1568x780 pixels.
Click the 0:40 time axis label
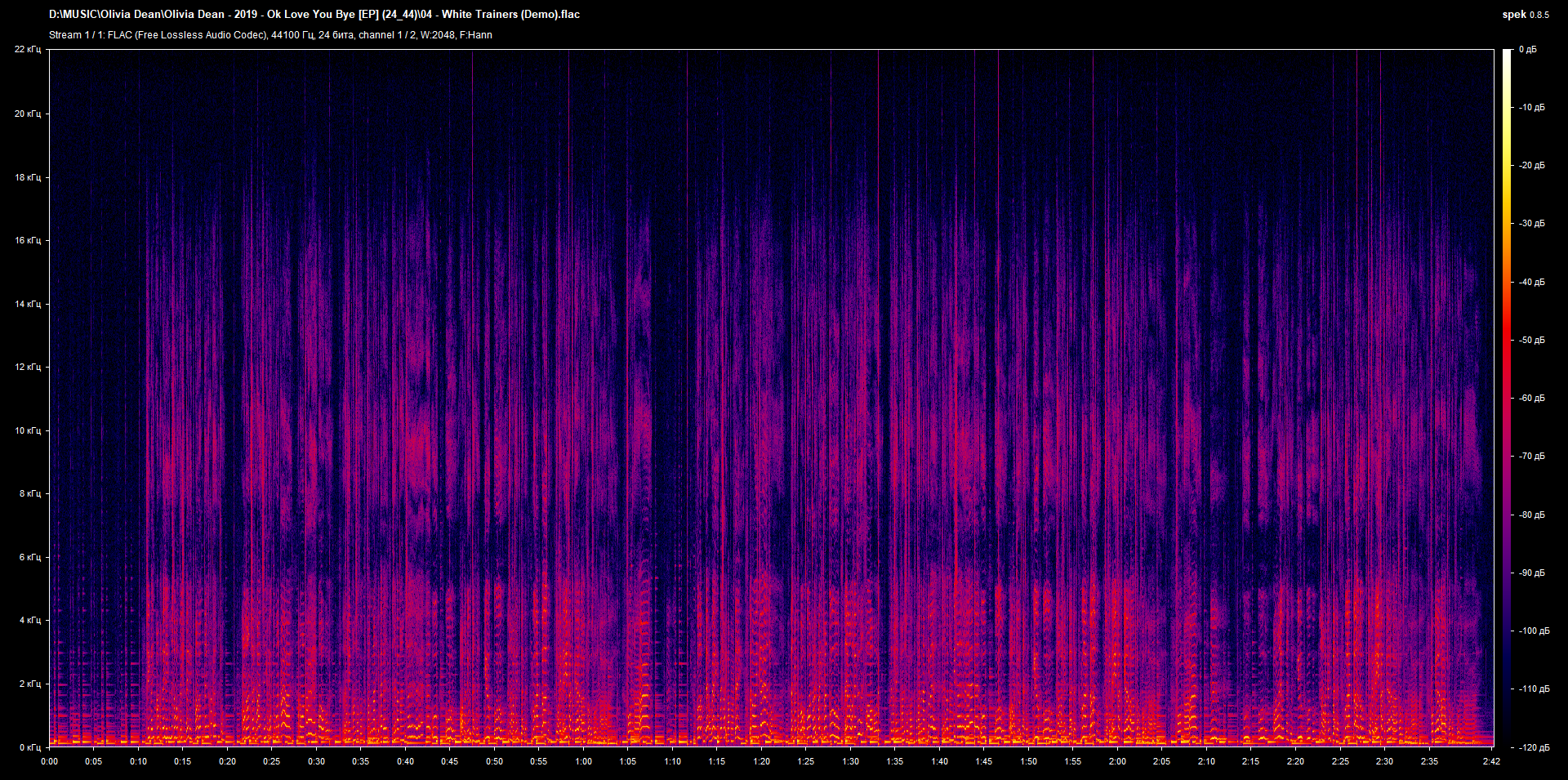[406, 761]
